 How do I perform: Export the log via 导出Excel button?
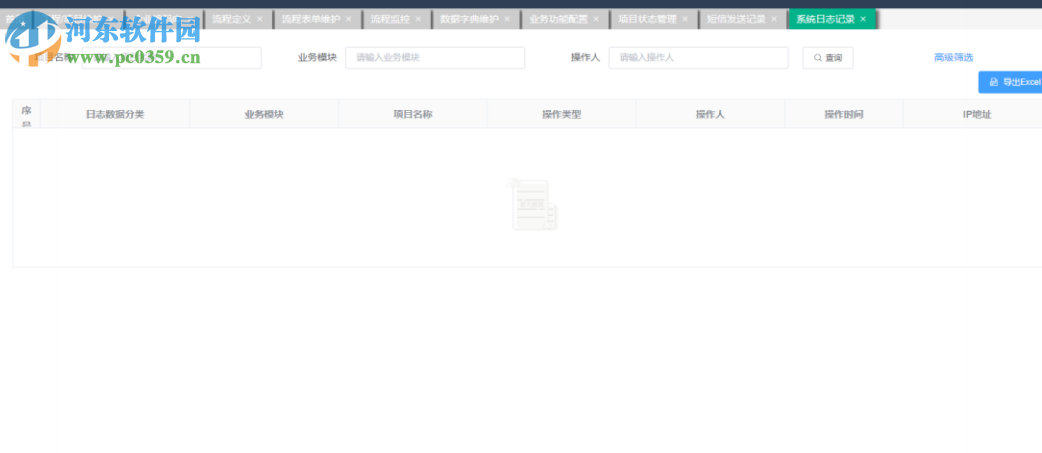[x=1010, y=82]
